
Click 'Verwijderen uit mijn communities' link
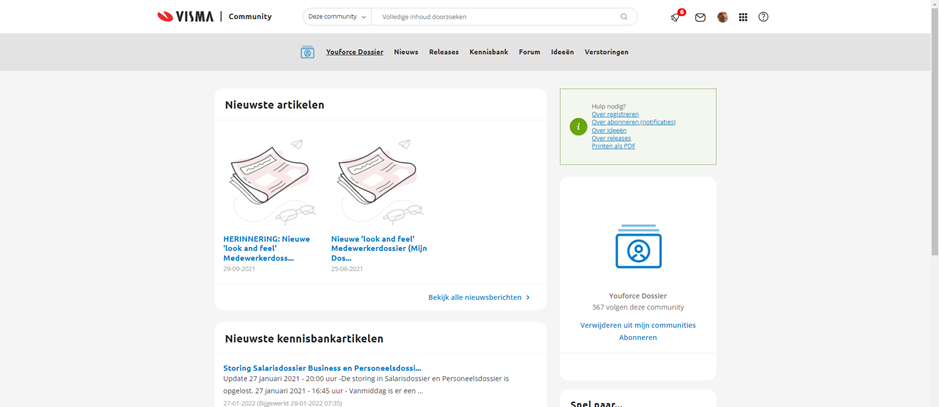638,326
